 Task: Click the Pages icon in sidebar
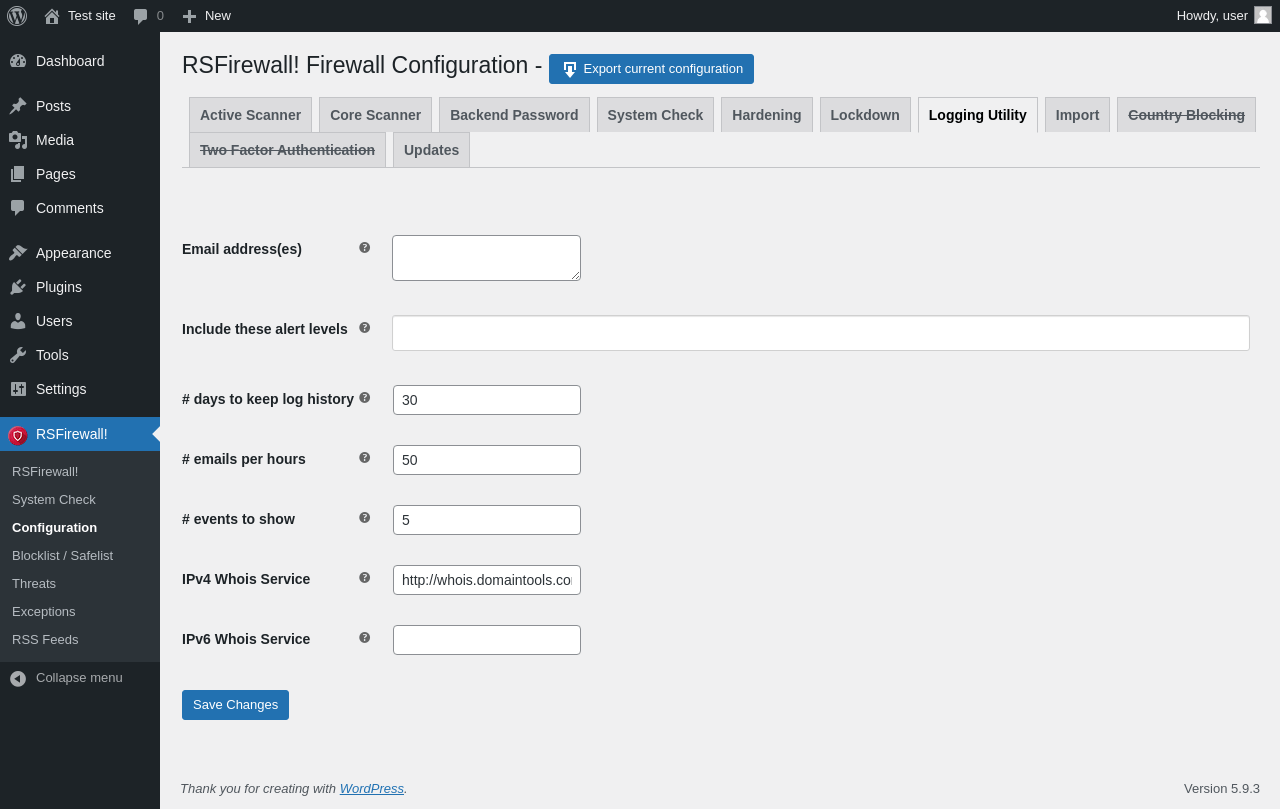point(18,174)
